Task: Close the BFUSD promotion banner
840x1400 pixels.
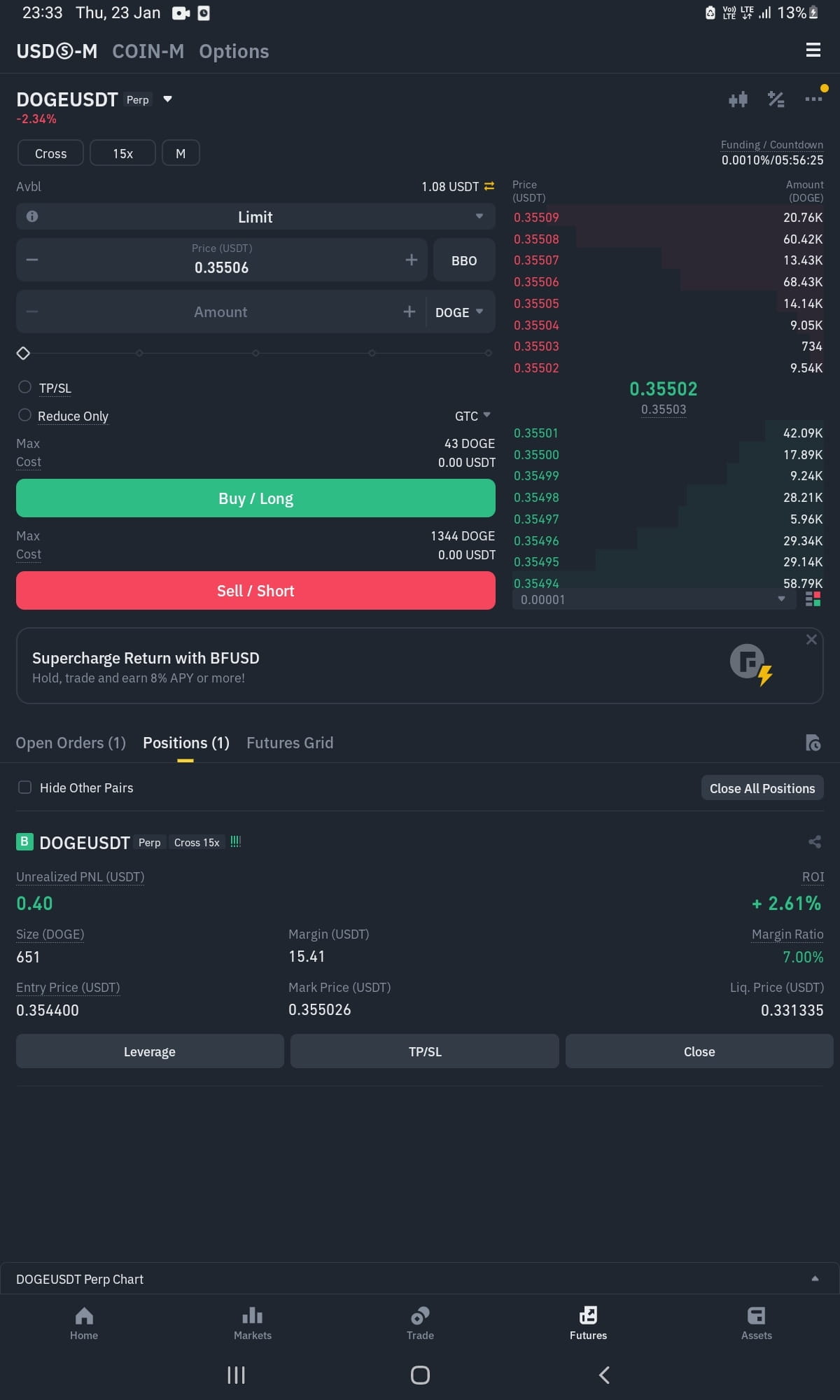Action: tap(811, 639)
